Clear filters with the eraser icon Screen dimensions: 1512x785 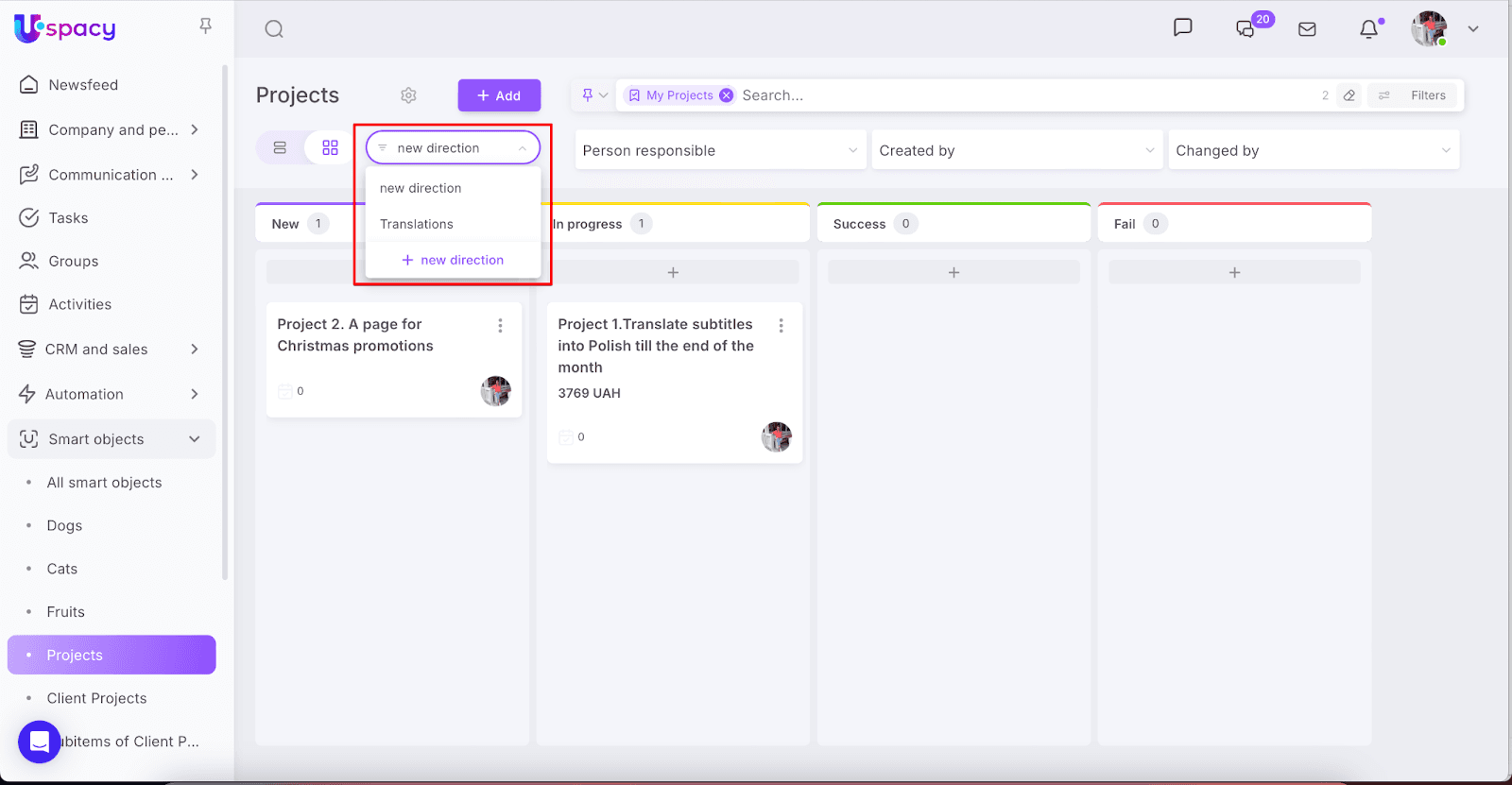pyautogui.click(x=1349, y=95)
